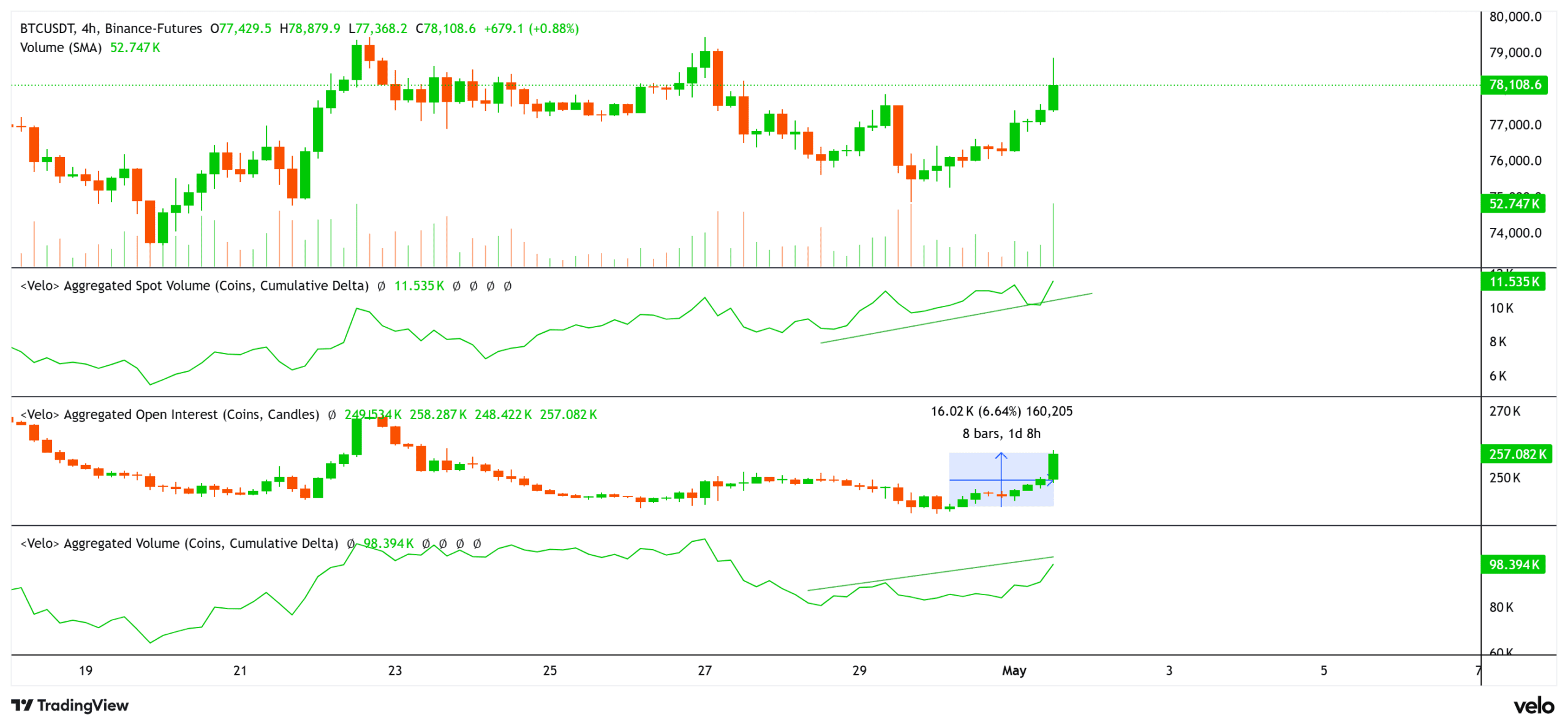Click the velo logo watermark
1568x725 pixels.
[1534, 706]
